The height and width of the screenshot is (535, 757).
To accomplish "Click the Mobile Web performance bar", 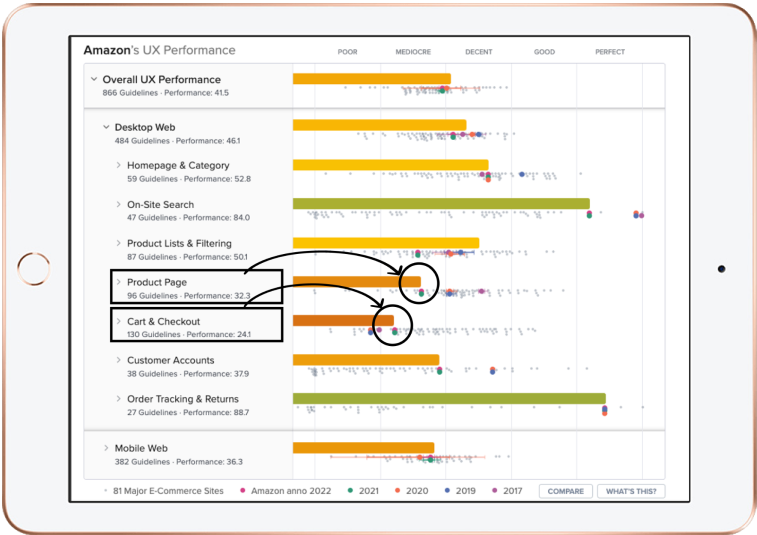I will click(x=364, y=448).
